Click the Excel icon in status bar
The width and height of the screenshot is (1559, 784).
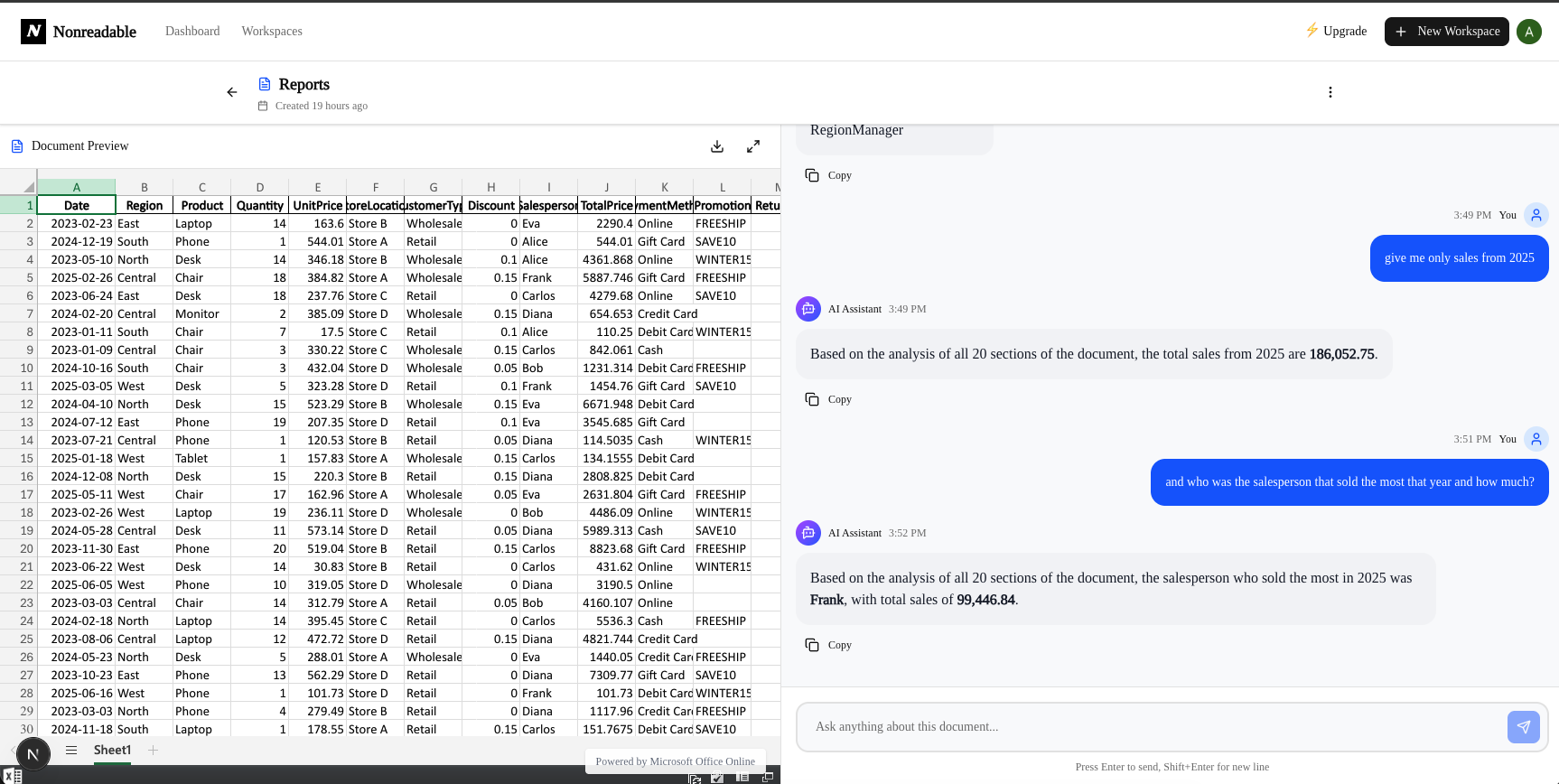12,776
